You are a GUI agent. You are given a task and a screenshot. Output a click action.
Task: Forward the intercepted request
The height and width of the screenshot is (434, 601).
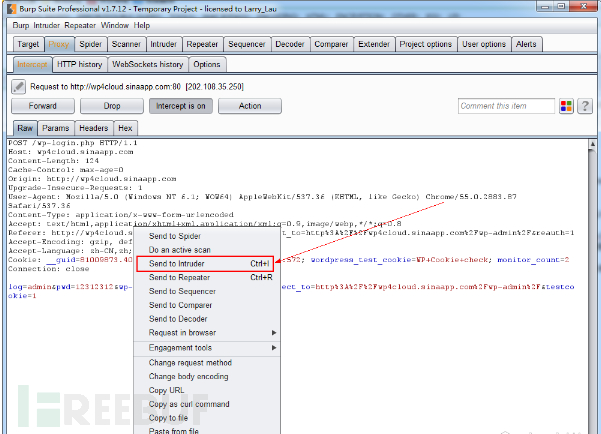(x=43, y=106)
